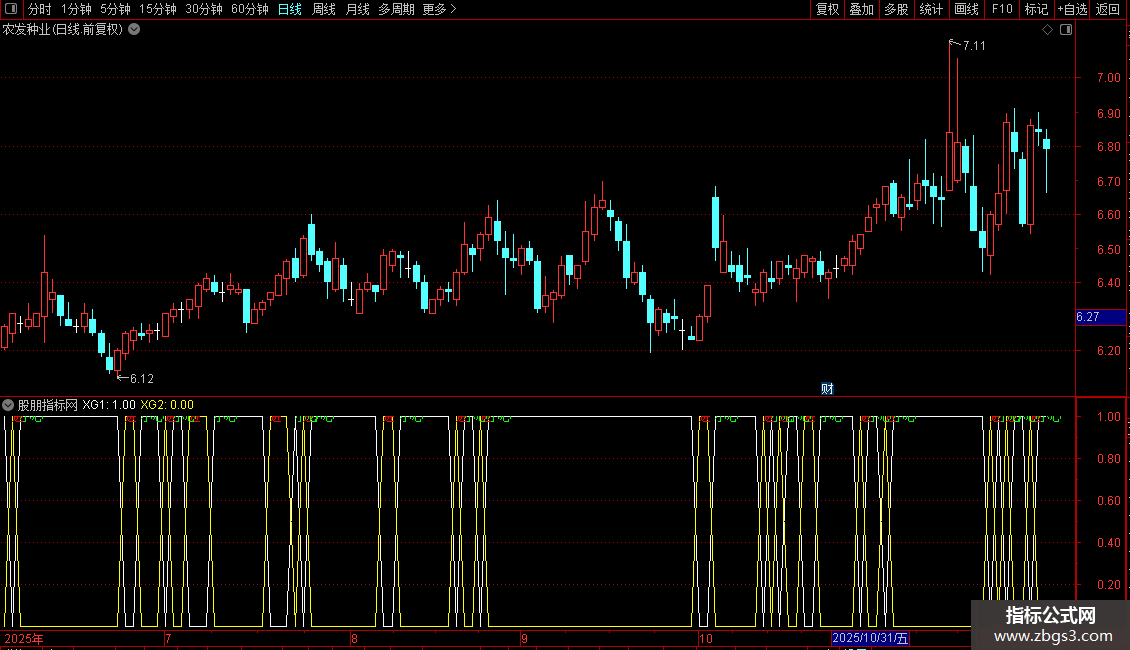Click the 7.11 high price label

(x=974, y=46)
